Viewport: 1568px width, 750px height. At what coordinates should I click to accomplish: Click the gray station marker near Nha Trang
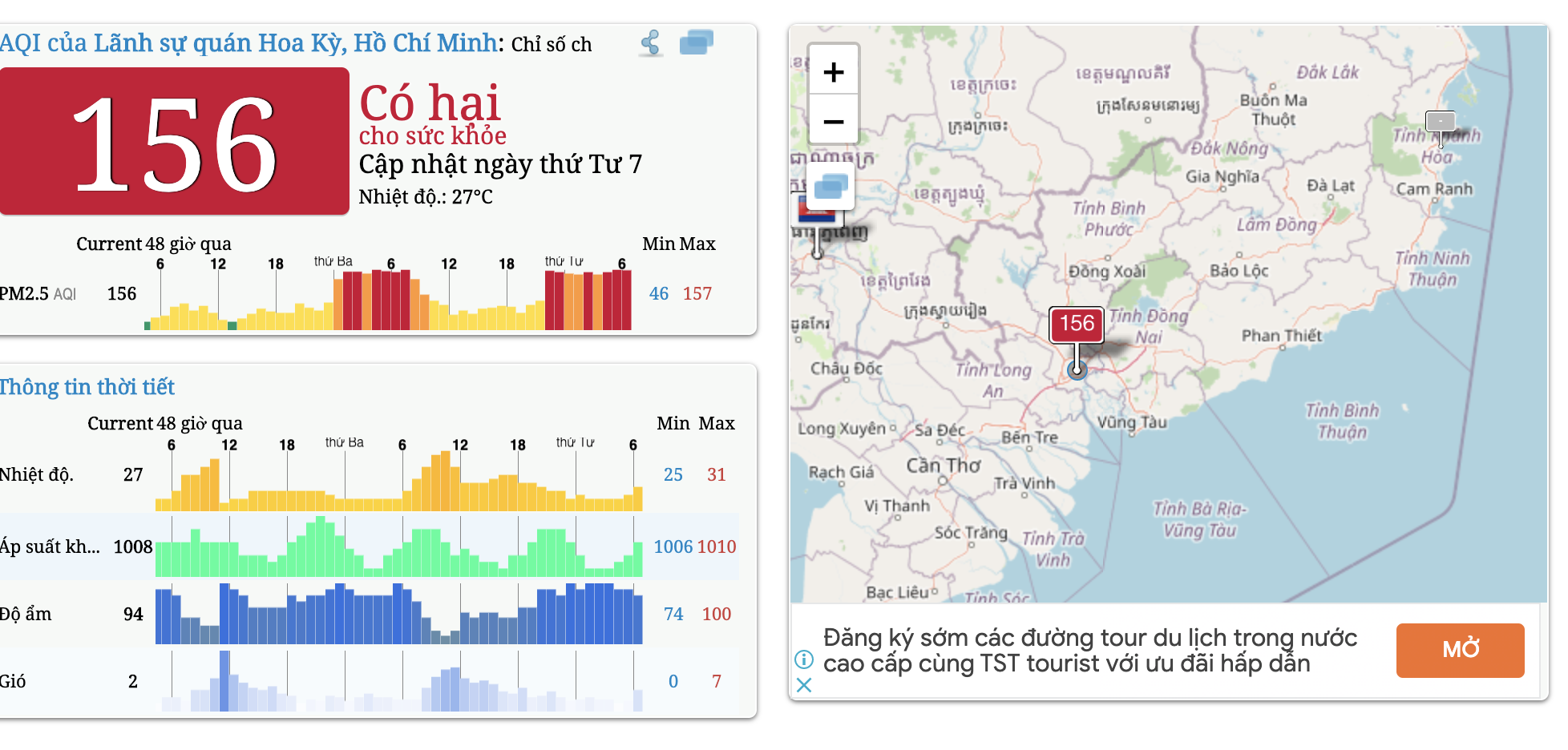click(x=1441, y=123)
